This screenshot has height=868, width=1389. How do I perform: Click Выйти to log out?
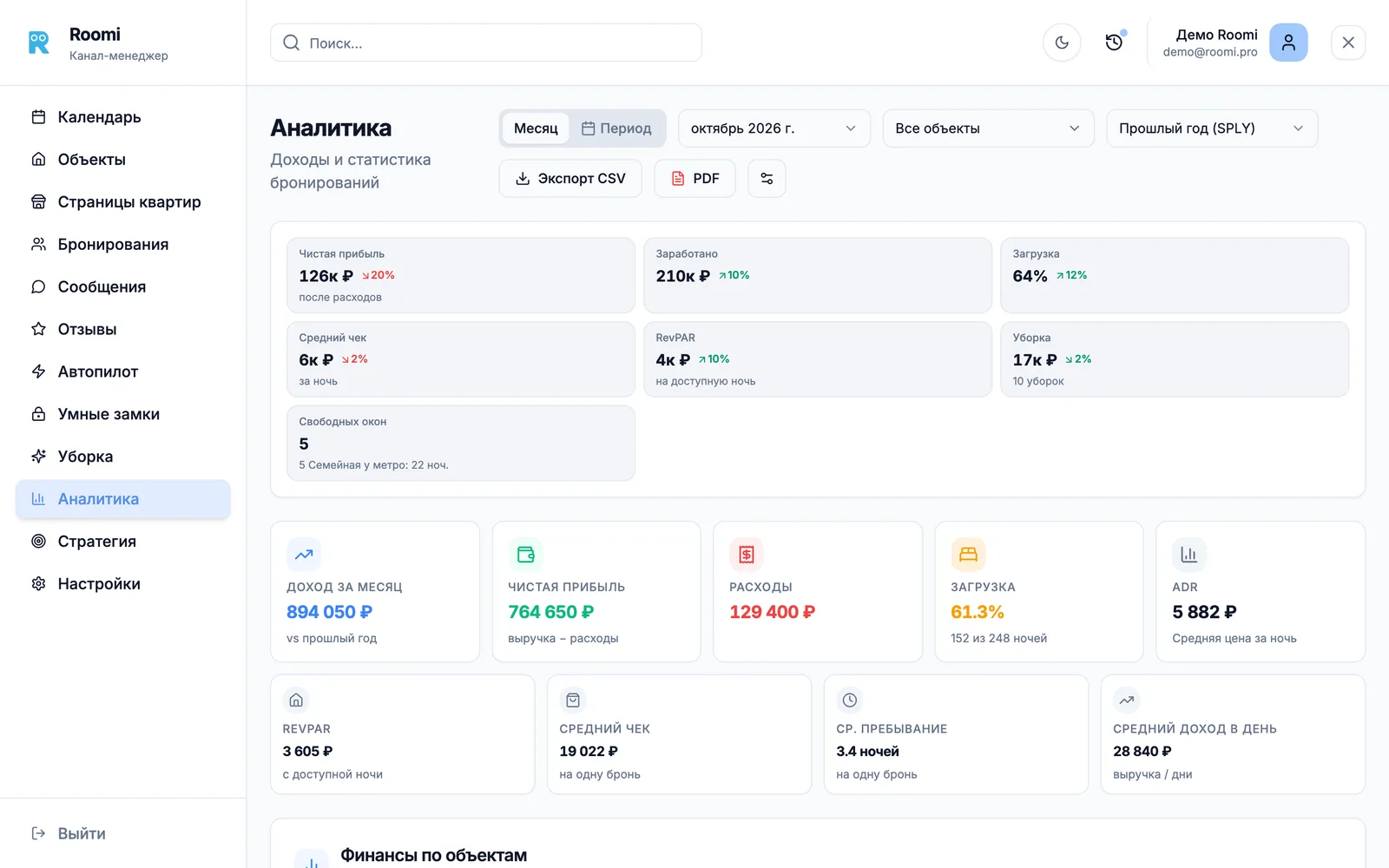[x=69, y=833]
